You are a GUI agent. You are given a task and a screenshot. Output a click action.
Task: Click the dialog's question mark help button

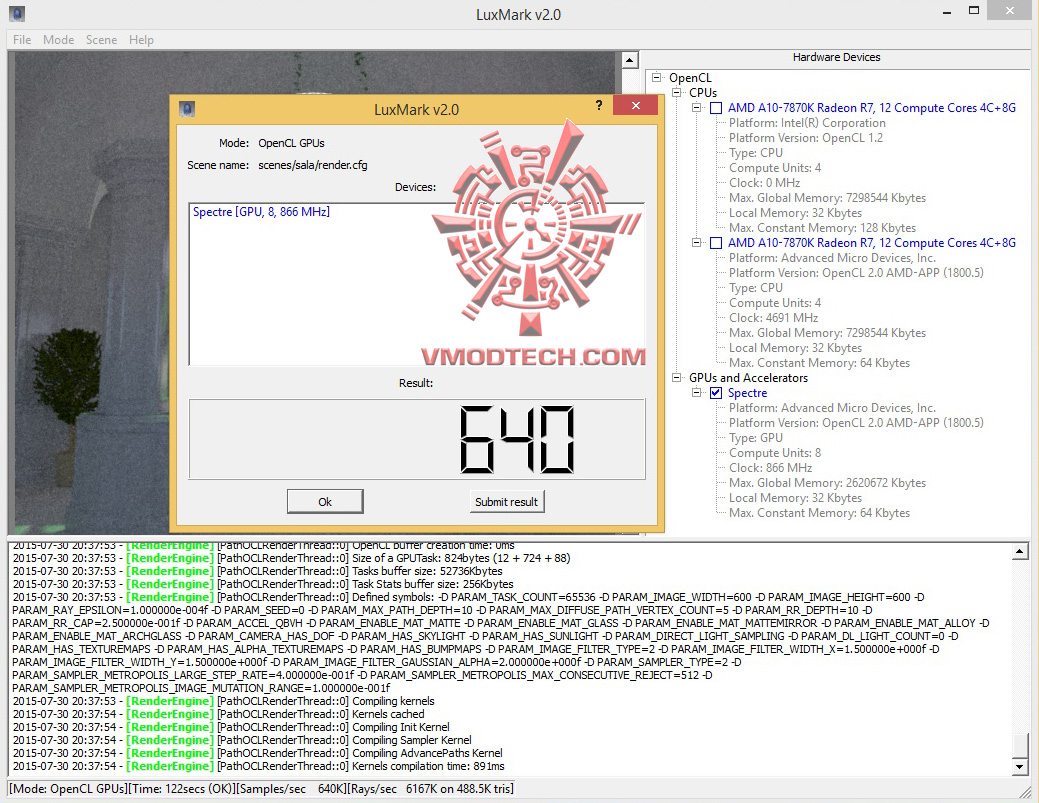[x=599, y=105]
